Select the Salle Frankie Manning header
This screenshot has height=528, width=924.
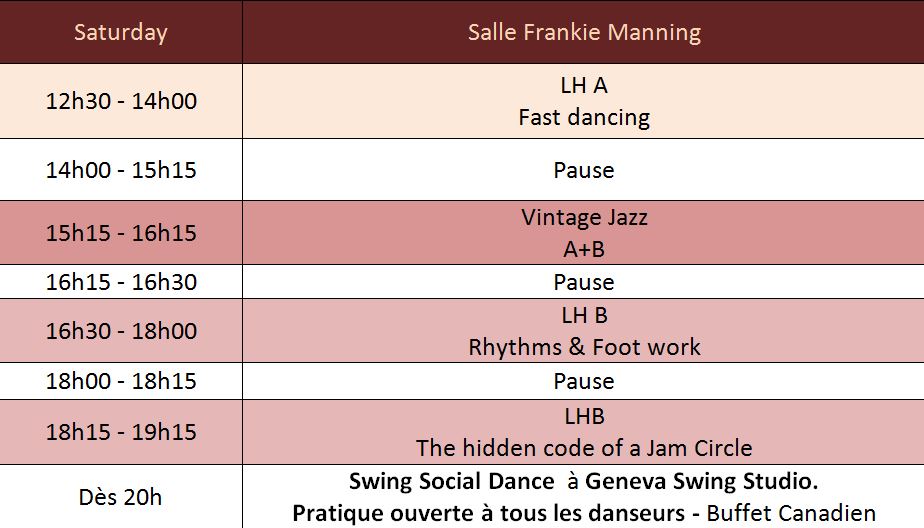click(583, 32)
